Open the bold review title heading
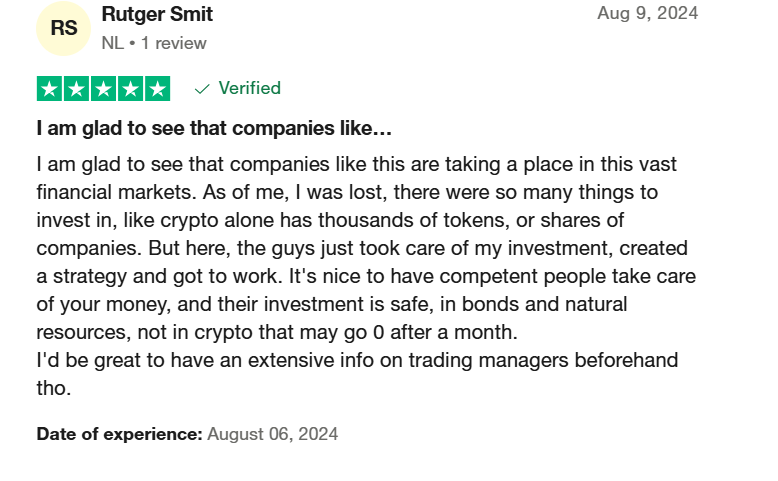The image size is (778, 481). click(x=214, y=129)
